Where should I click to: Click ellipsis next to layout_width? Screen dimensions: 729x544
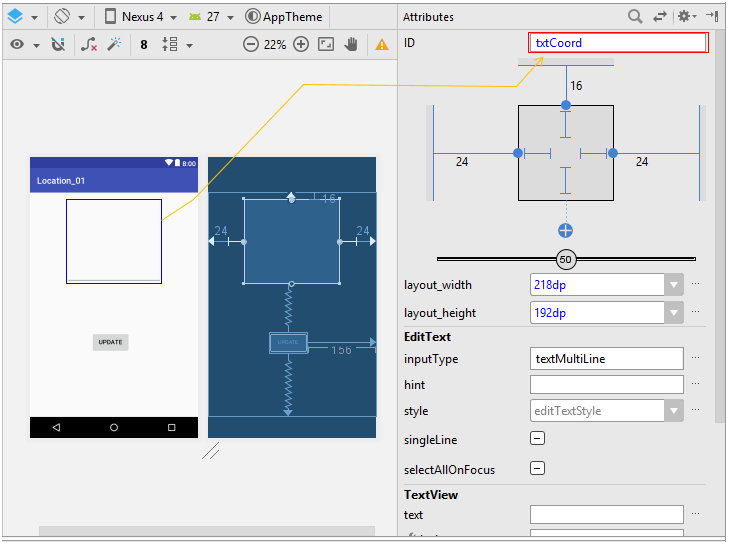click(696, 284)
